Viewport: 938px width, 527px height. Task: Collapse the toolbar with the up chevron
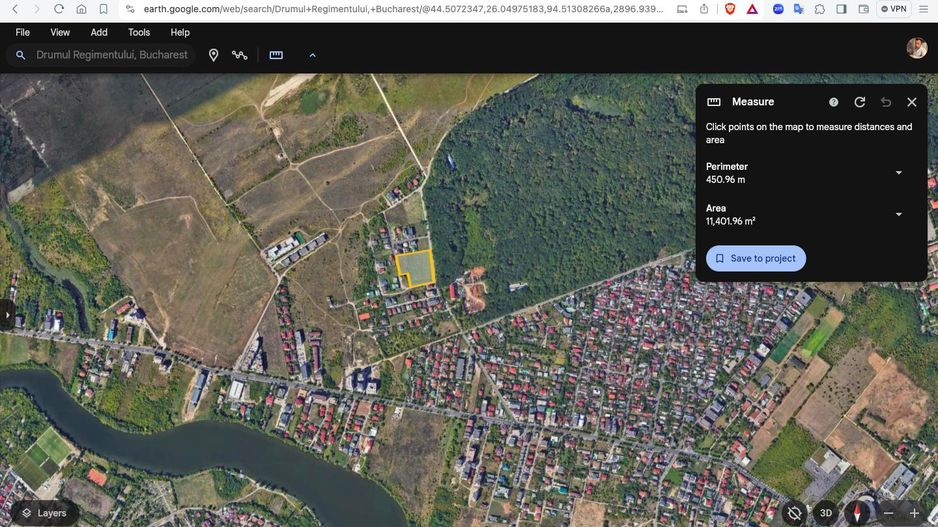coord(312,55)
